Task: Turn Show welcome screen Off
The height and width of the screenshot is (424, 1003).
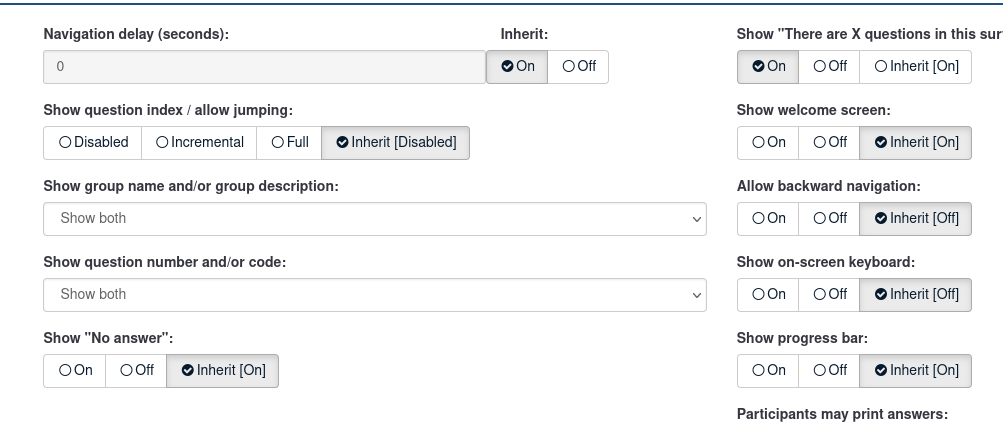Action: tap(829, 143)
